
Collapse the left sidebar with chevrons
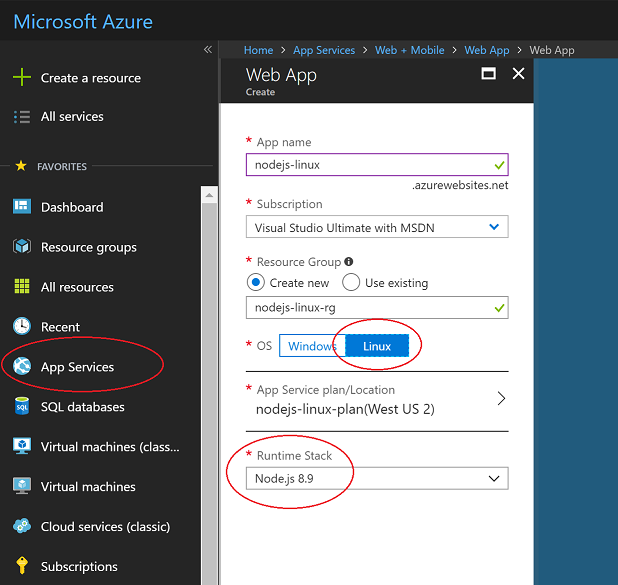pos(208,49)
